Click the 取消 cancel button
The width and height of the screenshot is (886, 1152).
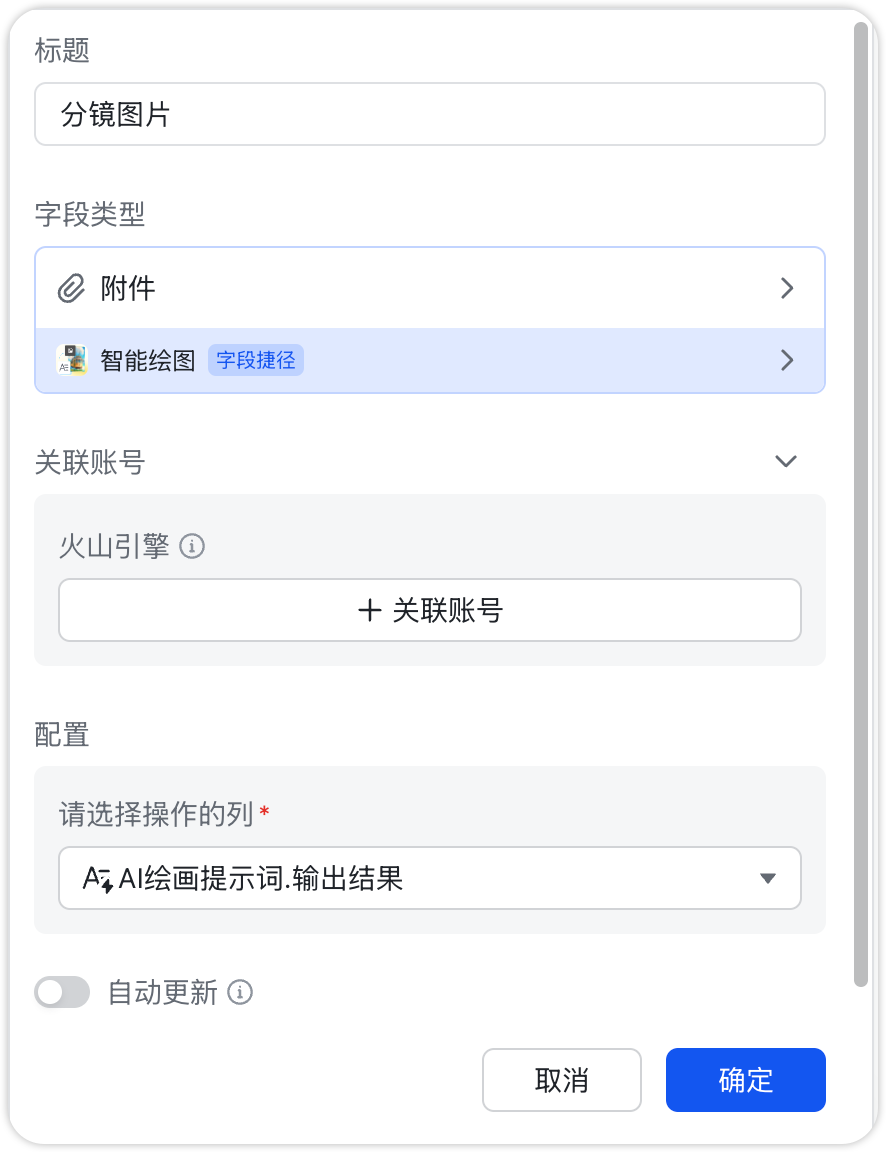click(562, 1080)
